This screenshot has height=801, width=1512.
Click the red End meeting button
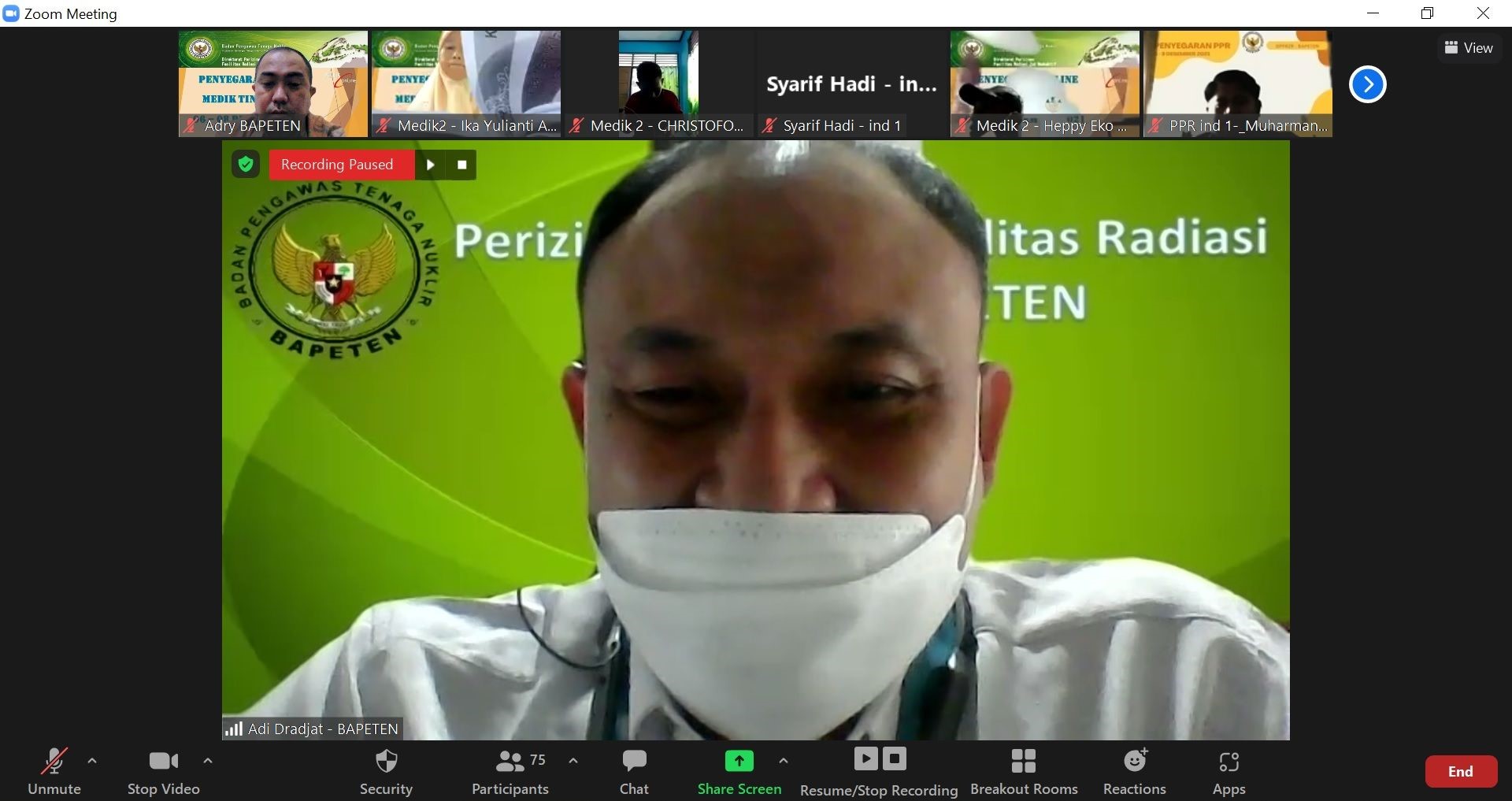pyautogui.click(x=1461, y=772)
